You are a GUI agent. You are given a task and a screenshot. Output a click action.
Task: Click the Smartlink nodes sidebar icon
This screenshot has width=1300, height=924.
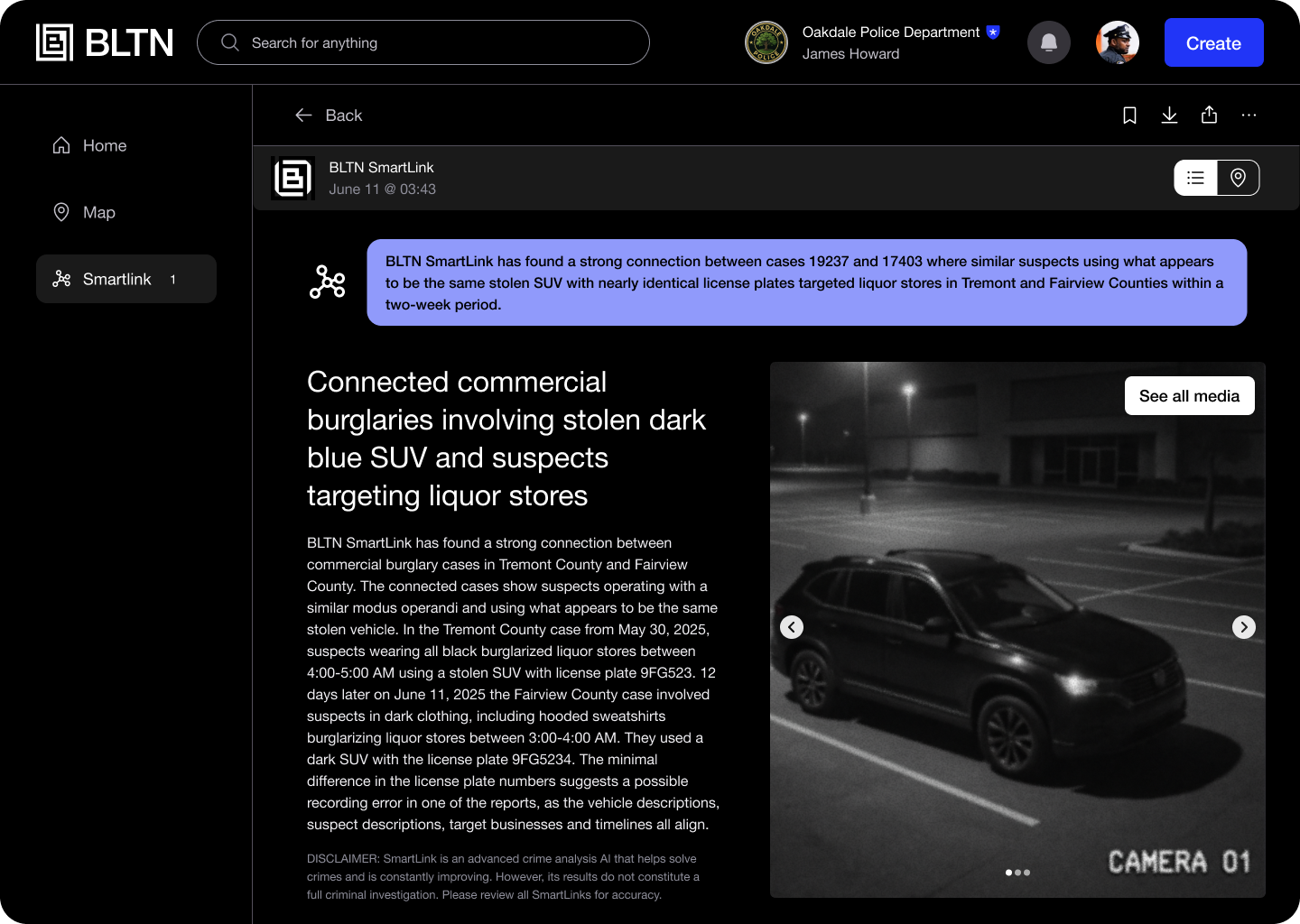coord(61,279)
